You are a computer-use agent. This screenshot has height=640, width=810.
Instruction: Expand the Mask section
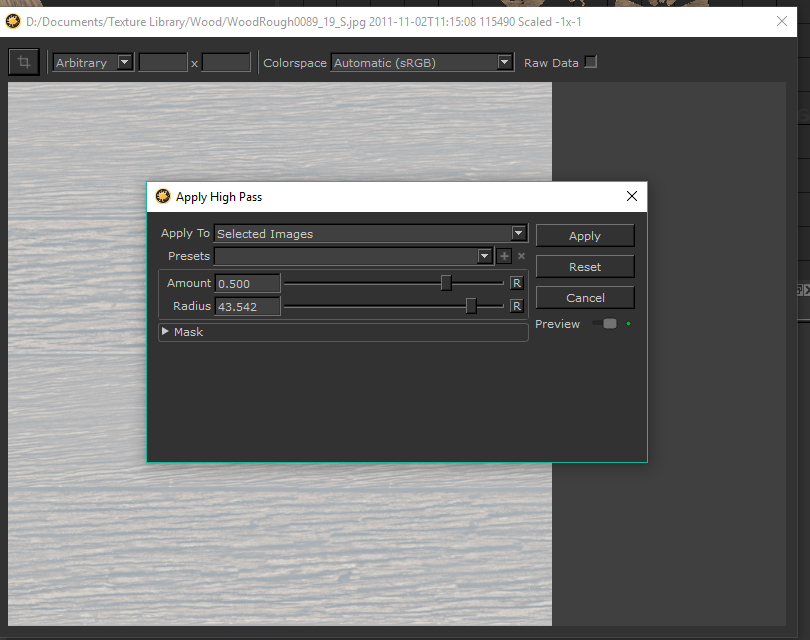[165, 332]
